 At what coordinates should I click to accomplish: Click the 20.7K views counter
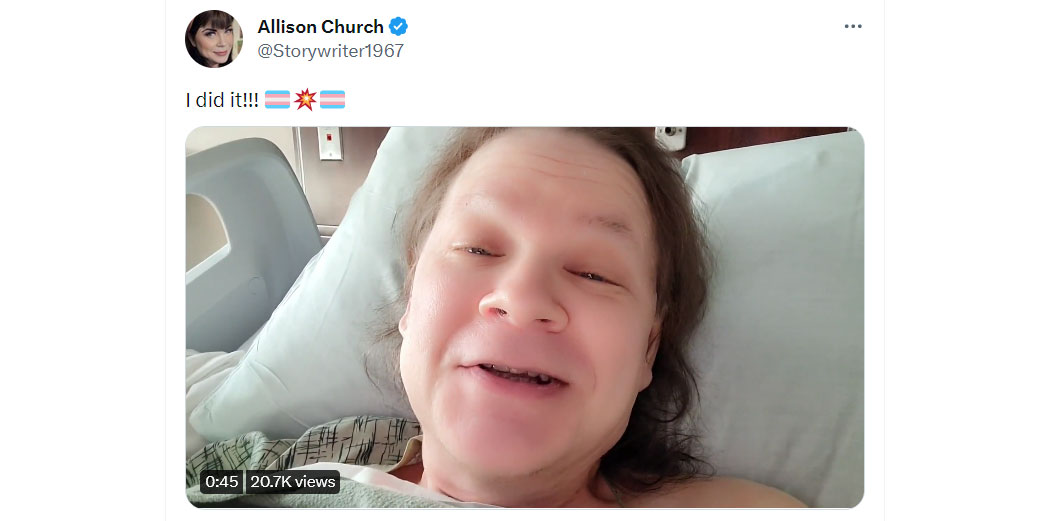pos(293,481)
